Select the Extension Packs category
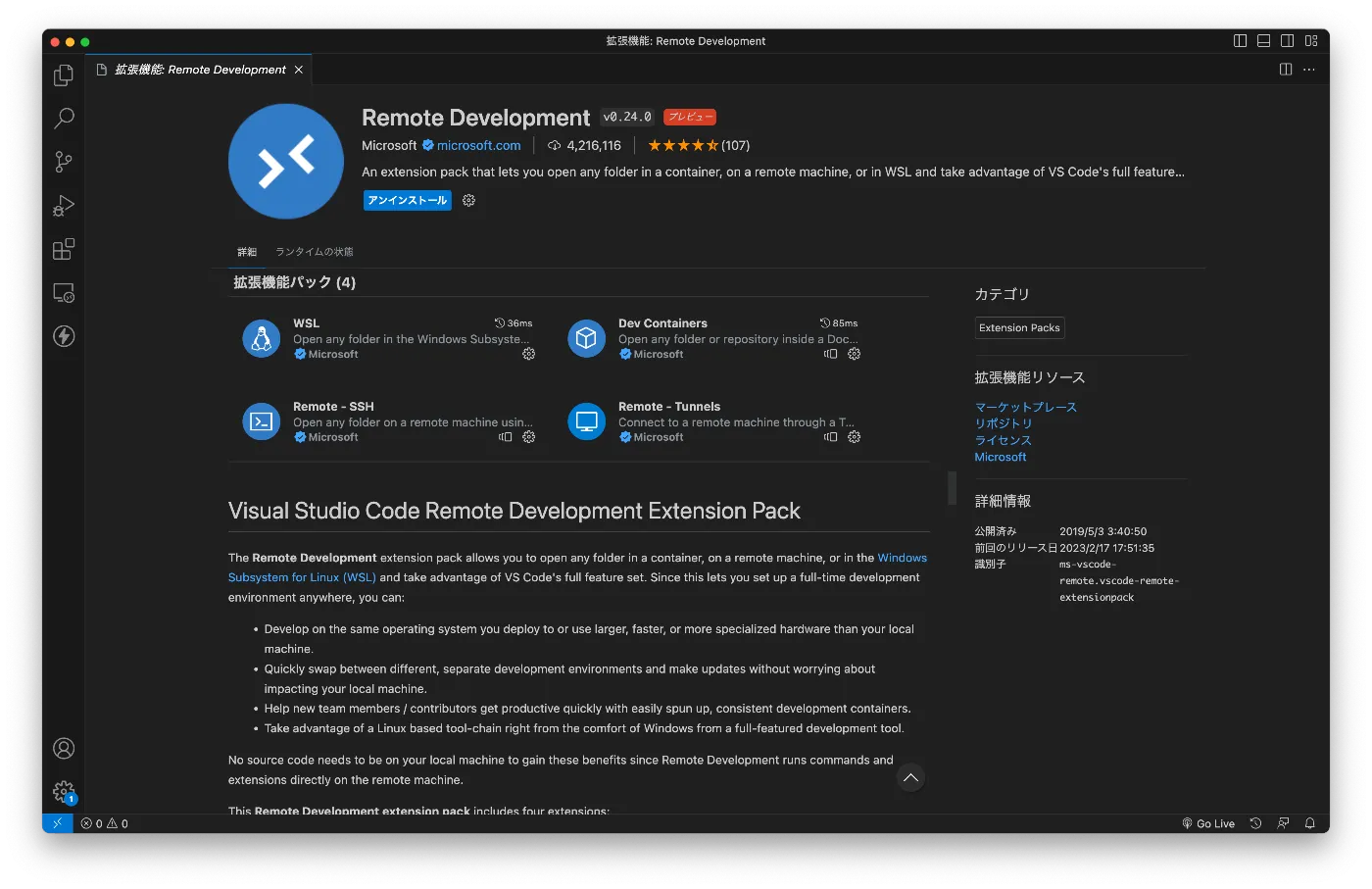This screenshot has height=889, width=1372. pyautogui.click(x=1019, y=328)
